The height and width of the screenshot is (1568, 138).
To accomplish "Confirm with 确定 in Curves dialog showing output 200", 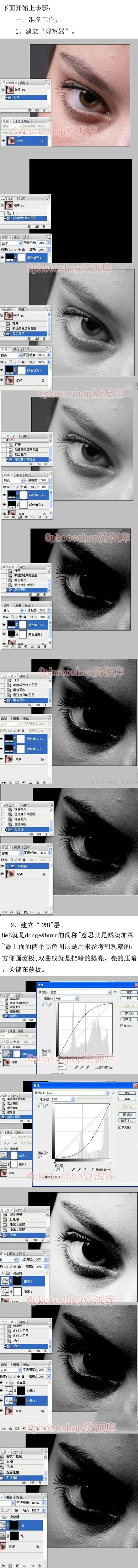I will (x=128, y=992).
